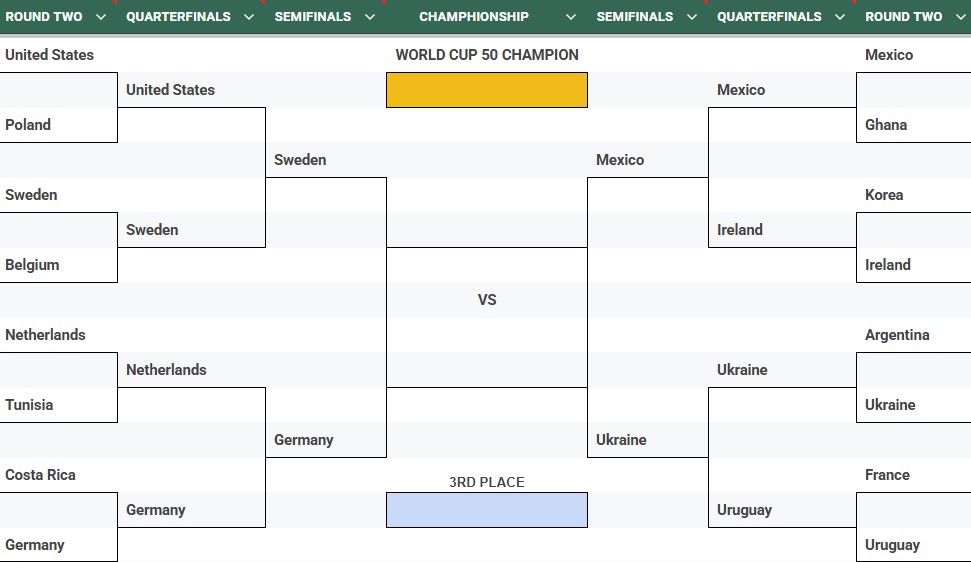Image resolution: width=971 pixels, height=562 pixels.
Task: Open left SEMIFINALS filter dropdown arrow
Action: point(370,17)
